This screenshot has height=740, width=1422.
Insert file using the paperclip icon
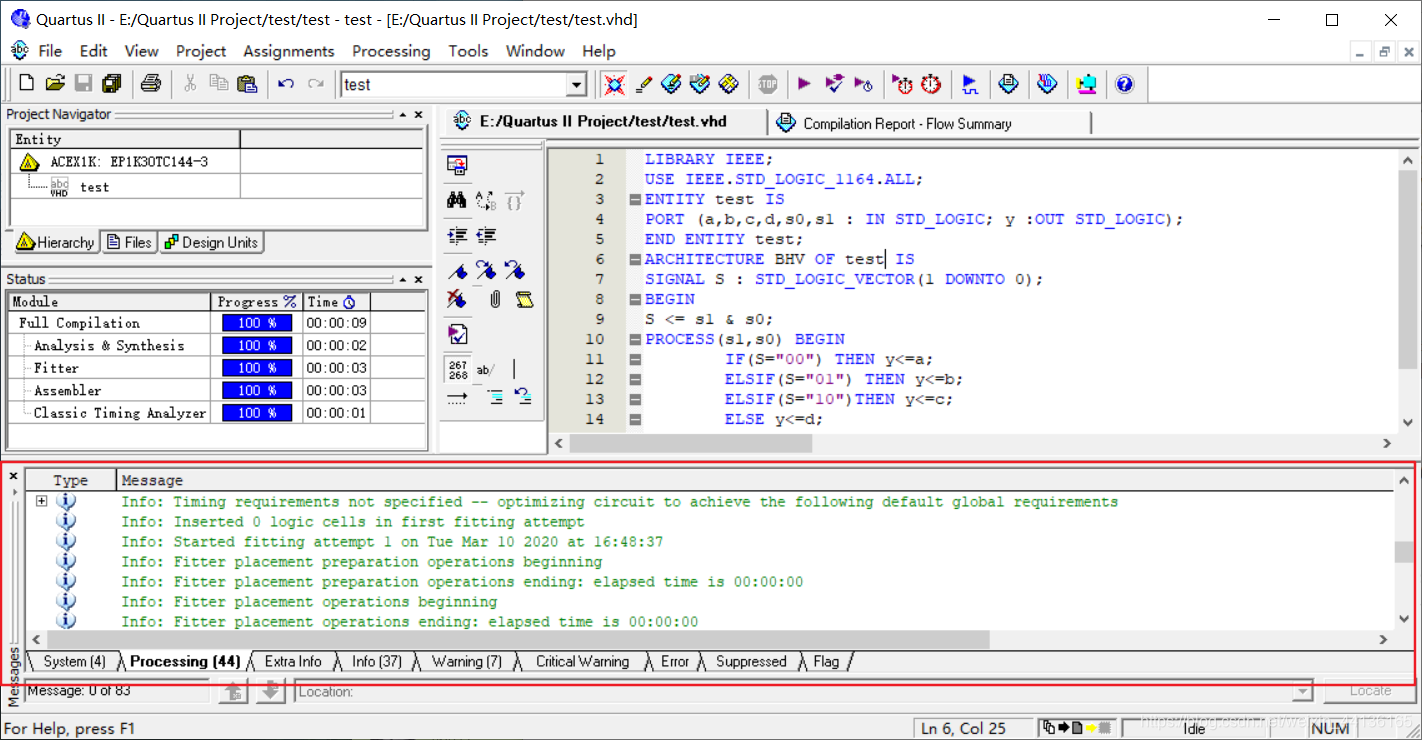tap(494, 299)
